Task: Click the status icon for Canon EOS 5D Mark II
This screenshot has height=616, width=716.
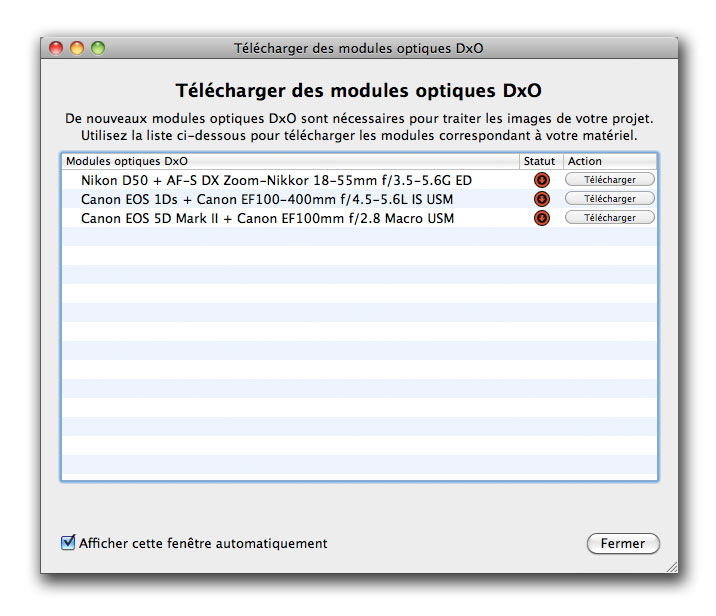Action: click(x=542, y=218)
